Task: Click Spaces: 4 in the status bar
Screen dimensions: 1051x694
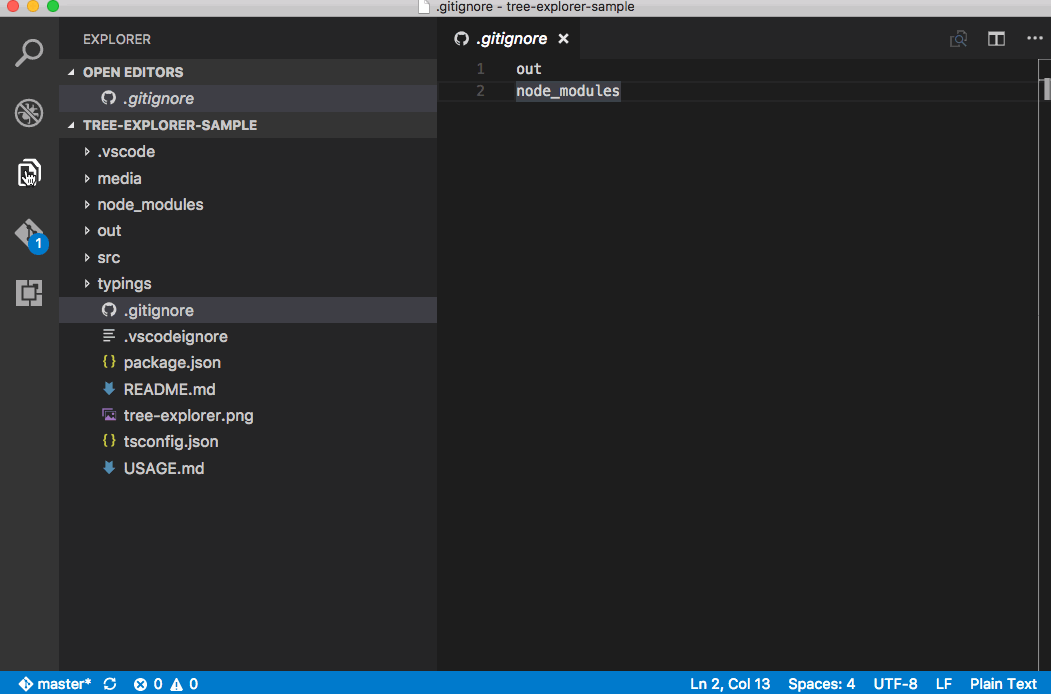Action: coord(822,684)
